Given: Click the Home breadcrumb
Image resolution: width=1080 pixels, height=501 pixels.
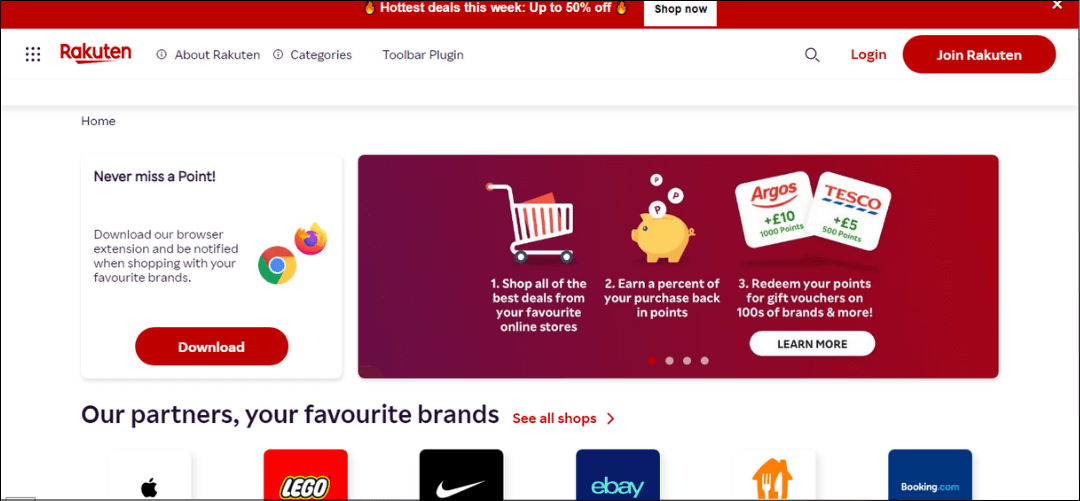Looking at the screenshot, I should 98,121.
